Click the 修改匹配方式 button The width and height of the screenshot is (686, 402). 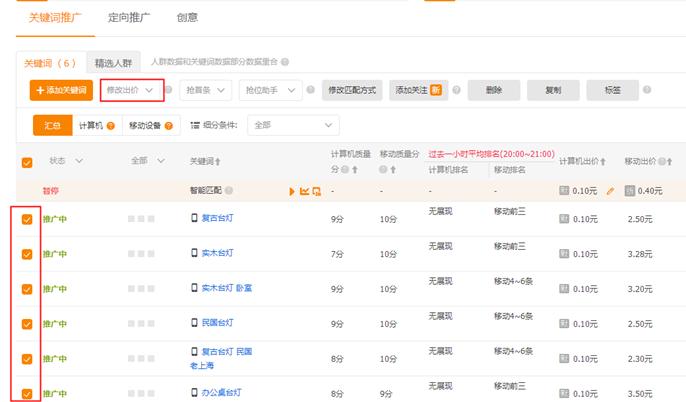point(352,90)
